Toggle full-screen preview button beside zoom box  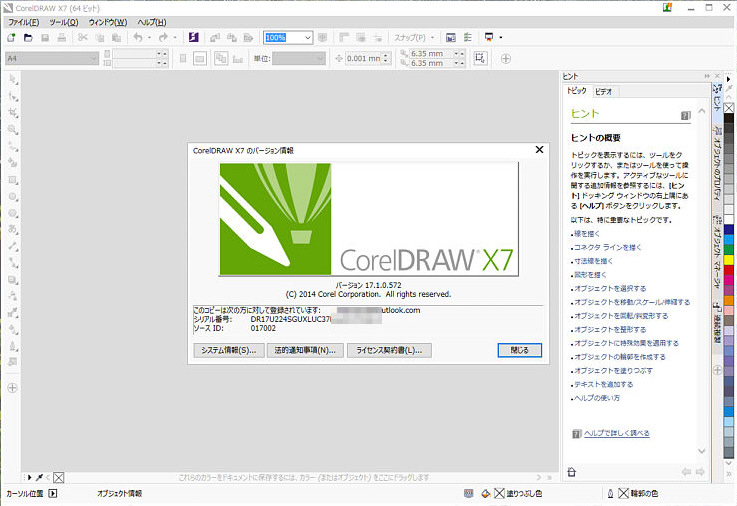[322, 38]
